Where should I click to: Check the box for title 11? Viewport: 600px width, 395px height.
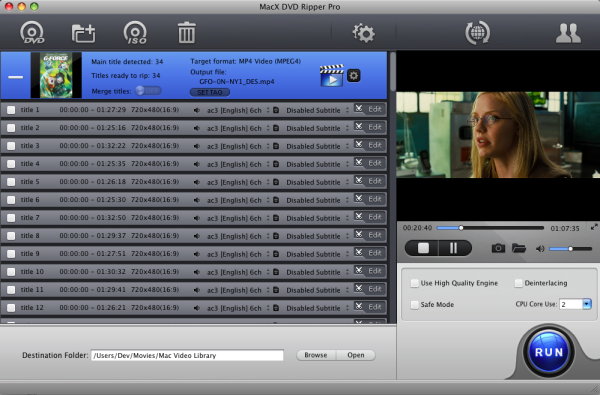pos(11,290)
